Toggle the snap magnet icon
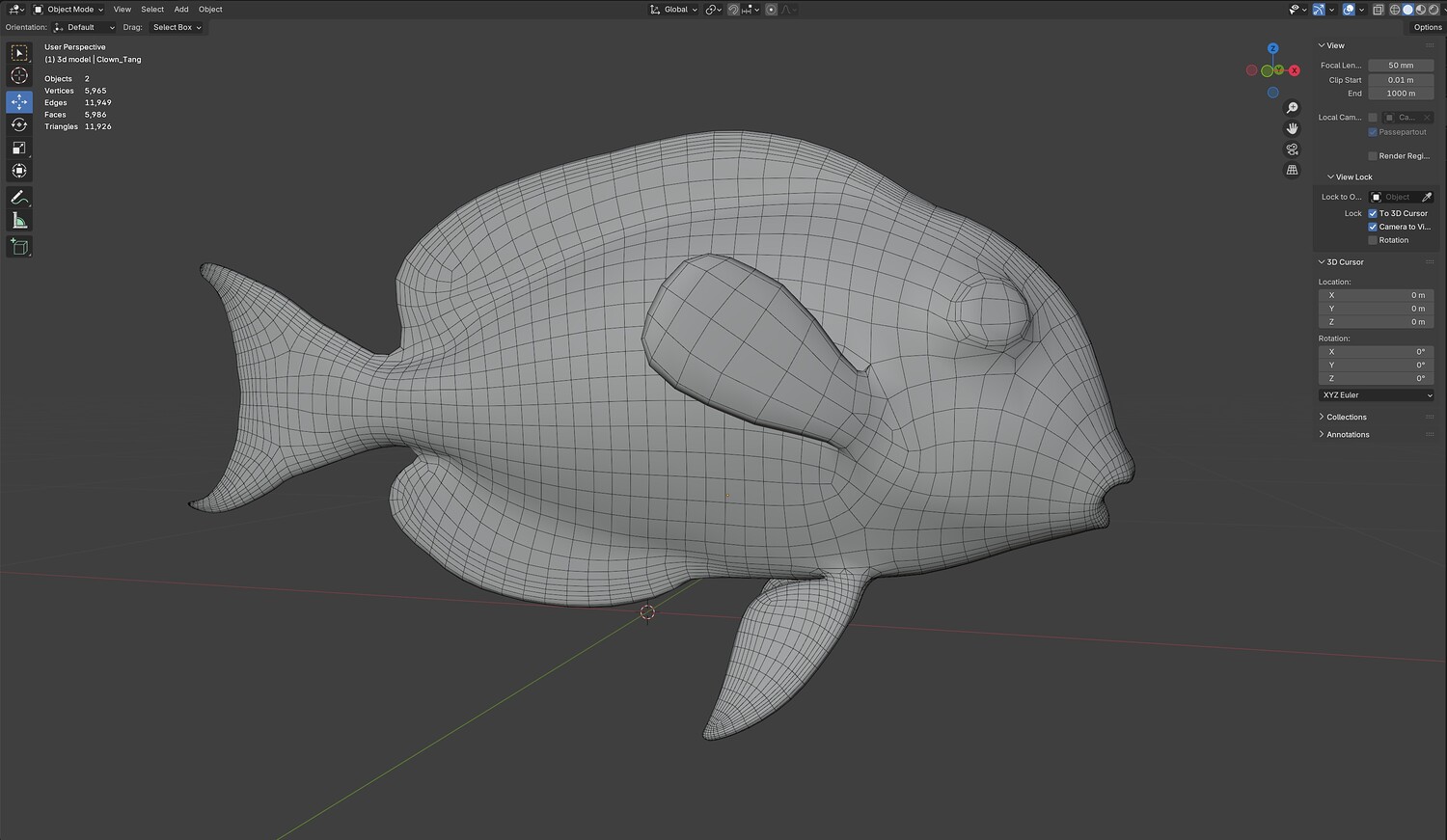 733,10
